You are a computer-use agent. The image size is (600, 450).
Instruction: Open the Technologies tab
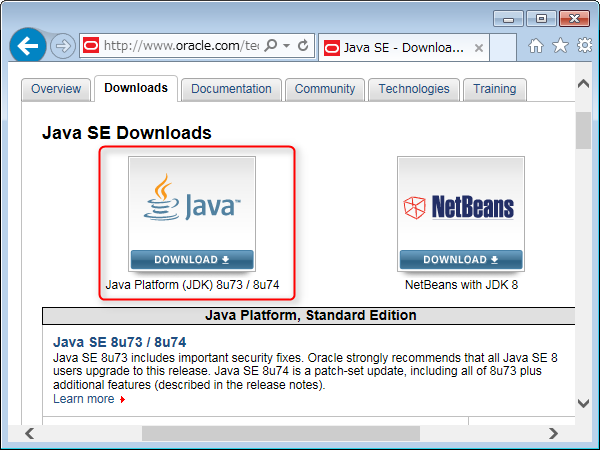[414, 89]
